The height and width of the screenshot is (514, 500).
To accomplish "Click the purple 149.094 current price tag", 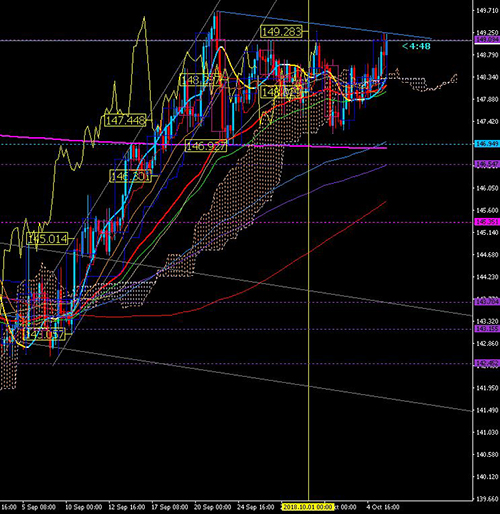I will coord(487,40).
